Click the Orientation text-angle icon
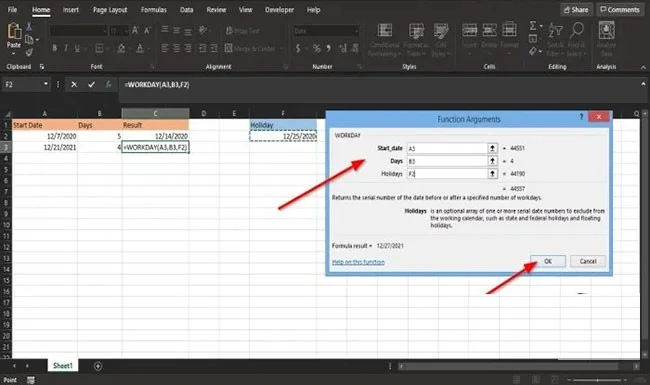Screen dimensions: 650x385 [202, 30]
